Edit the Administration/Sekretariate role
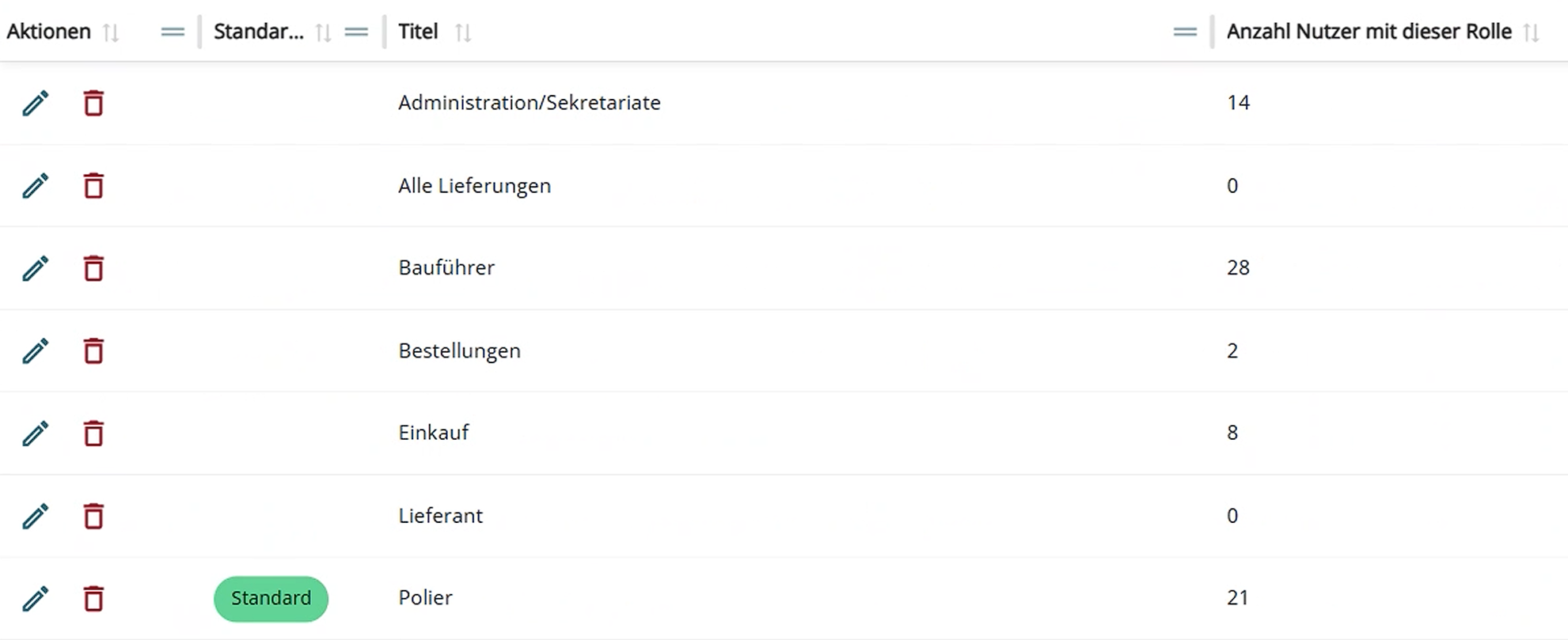This screenshot has width=1568, height=640. click(35, 104)
